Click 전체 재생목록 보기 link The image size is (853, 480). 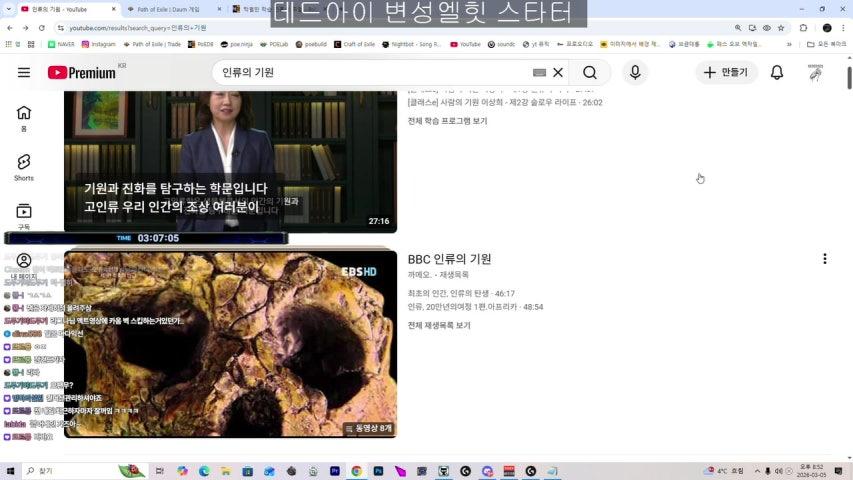[x=439, y=325]
